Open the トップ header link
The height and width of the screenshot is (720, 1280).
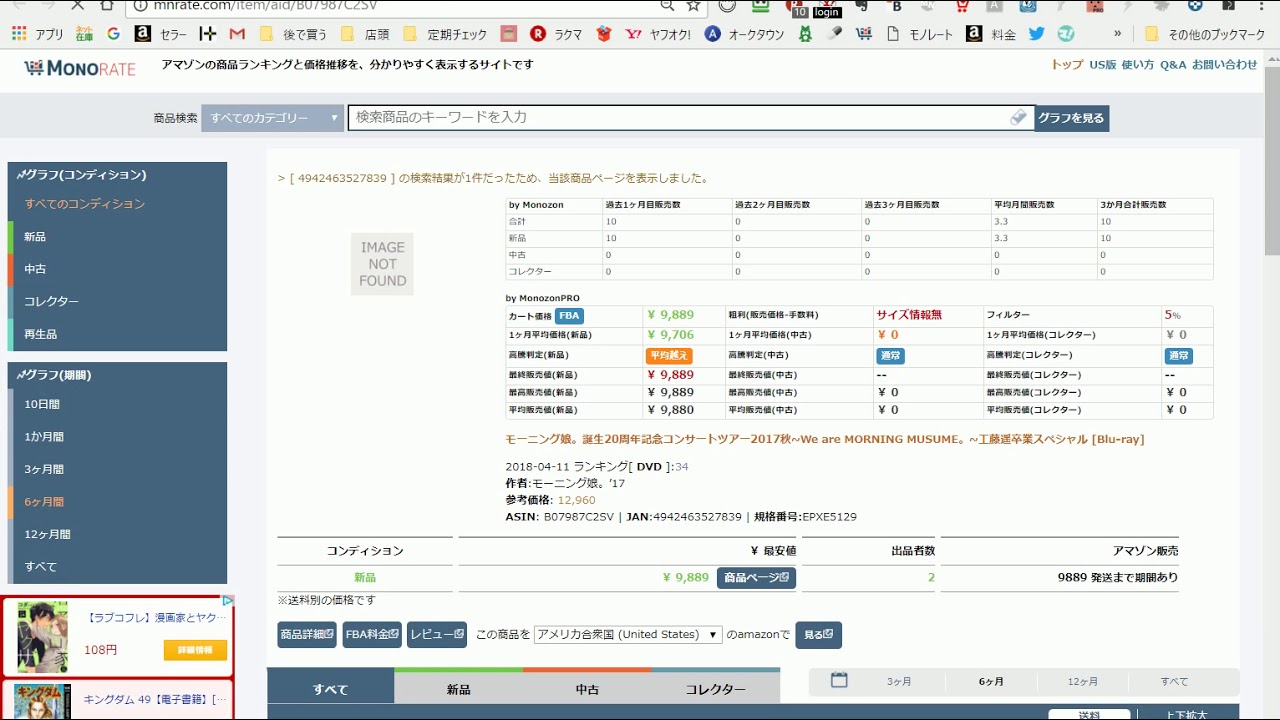(1067, 64)
